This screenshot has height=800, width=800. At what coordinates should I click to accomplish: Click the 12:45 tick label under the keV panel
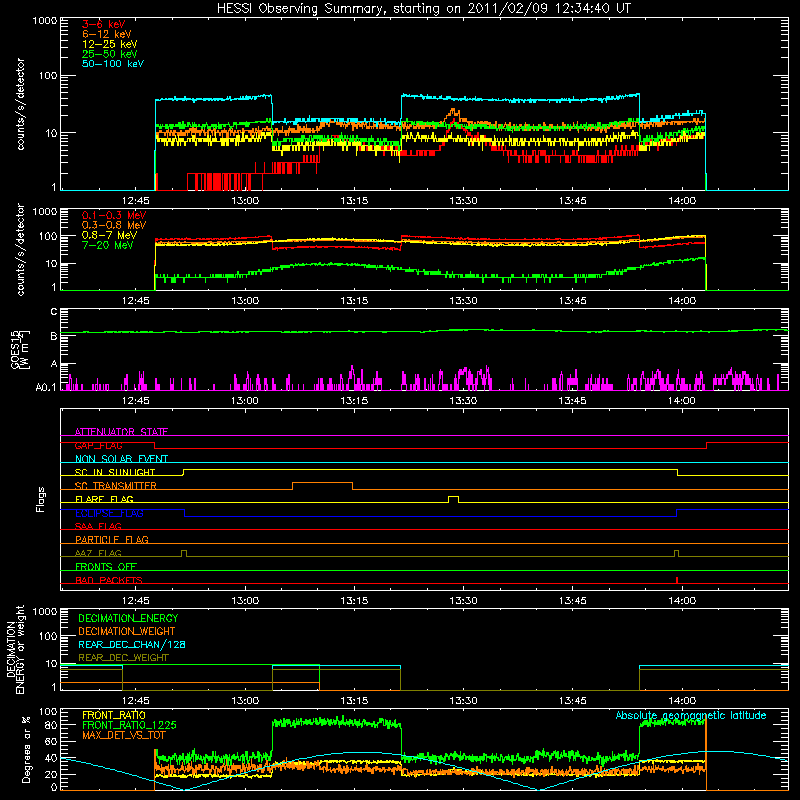point(136,201)
